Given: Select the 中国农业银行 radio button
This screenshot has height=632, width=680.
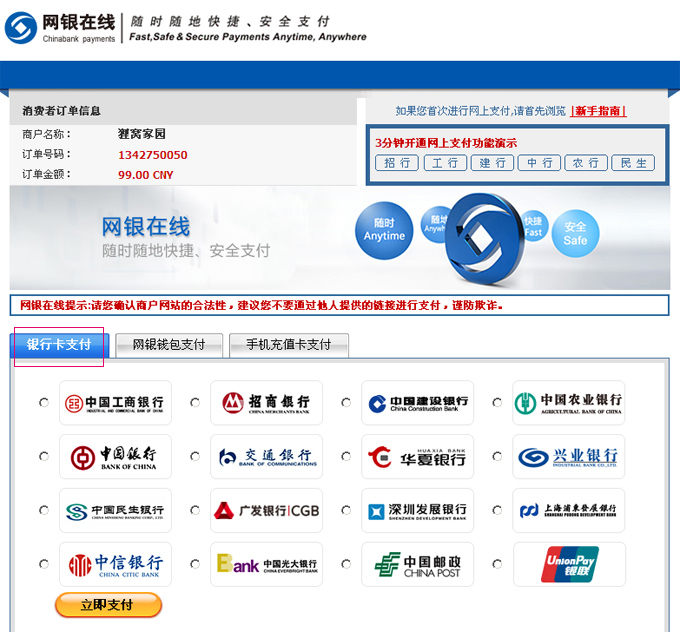Looking at the screenshot, I should pyautogui.click(x=497, y=403).
